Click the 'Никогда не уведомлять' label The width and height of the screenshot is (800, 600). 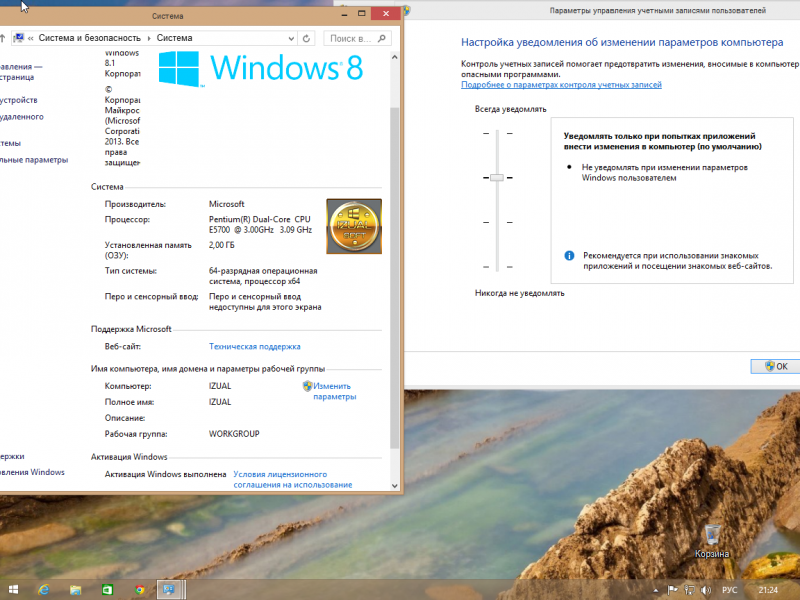click(519, 293)
